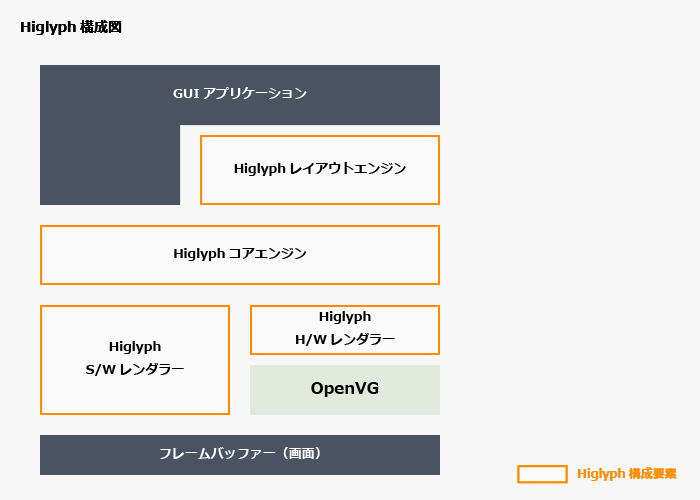Click Higlyph above the H/W レンダラー text

[x=345, y=317]
